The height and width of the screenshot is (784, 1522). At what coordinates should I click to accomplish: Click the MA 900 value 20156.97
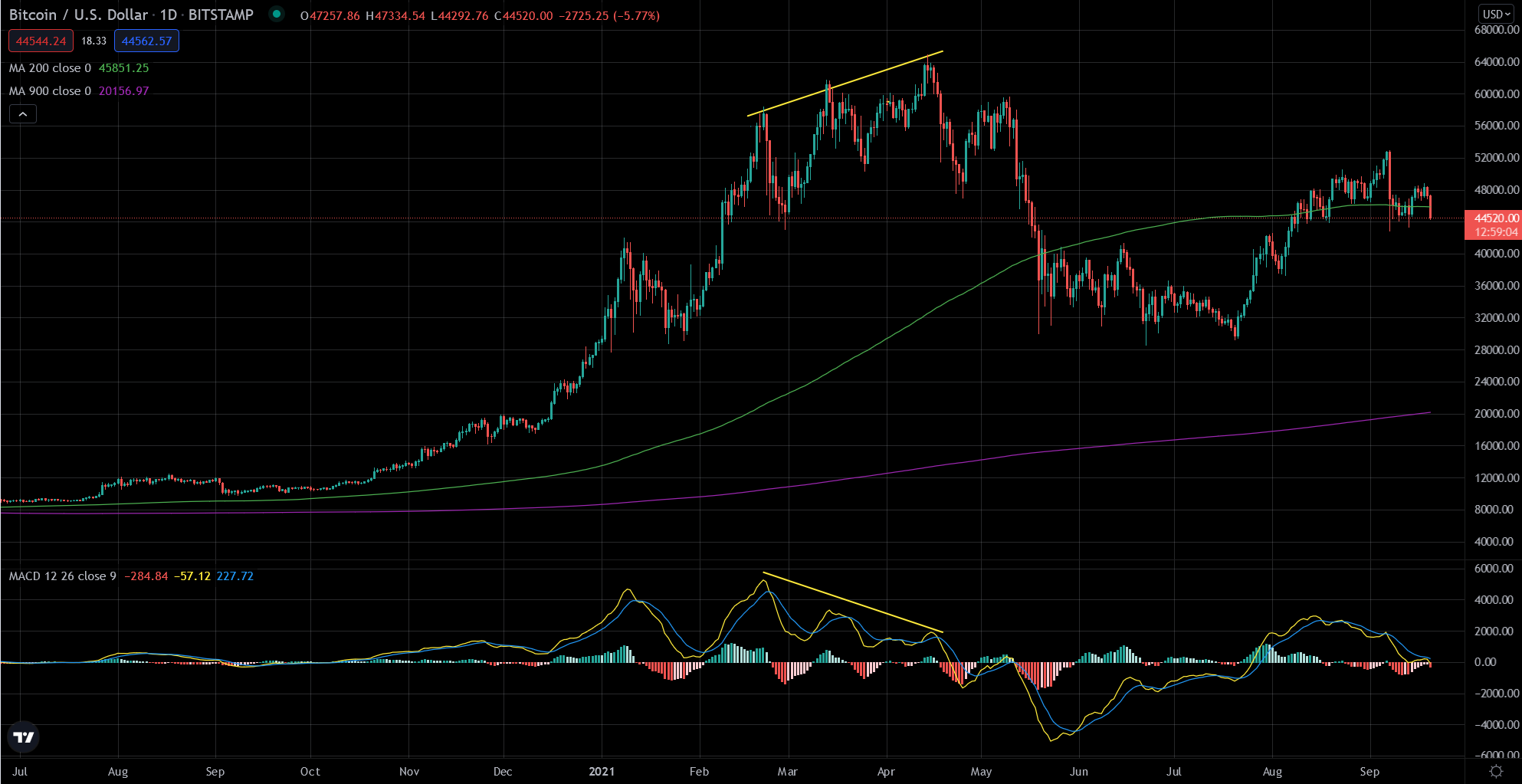[123, 91]
